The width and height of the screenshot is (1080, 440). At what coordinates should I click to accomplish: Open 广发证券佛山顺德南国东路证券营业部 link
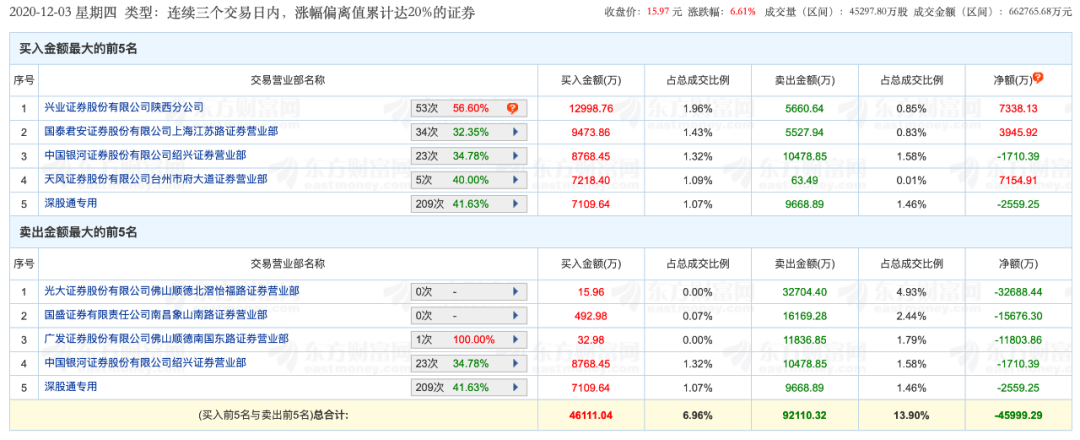(x=167, y=338)
